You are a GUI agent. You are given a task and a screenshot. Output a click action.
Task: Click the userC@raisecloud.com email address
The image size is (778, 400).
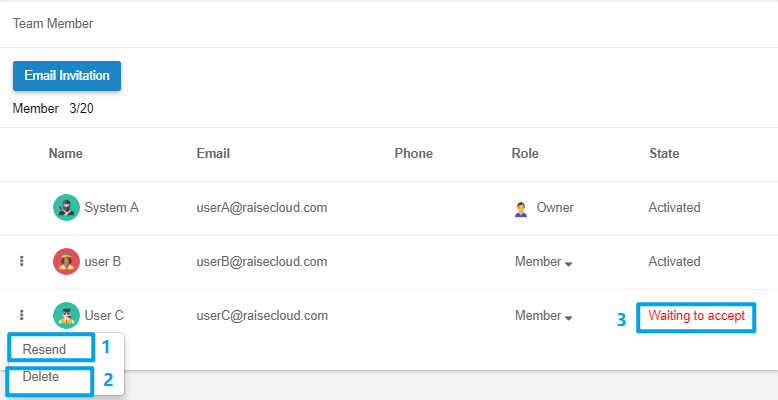pyautogui.click(x=262, y=316)
